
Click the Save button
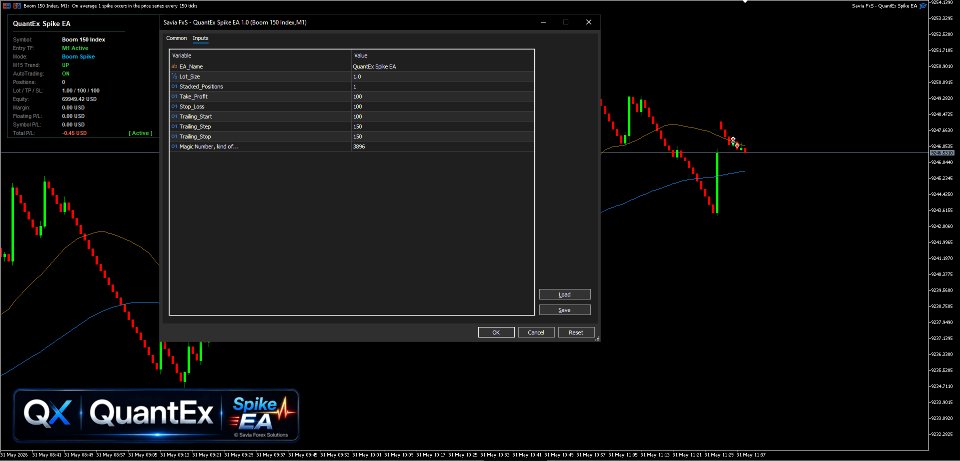pyautogui.click(x=564, y=310)
